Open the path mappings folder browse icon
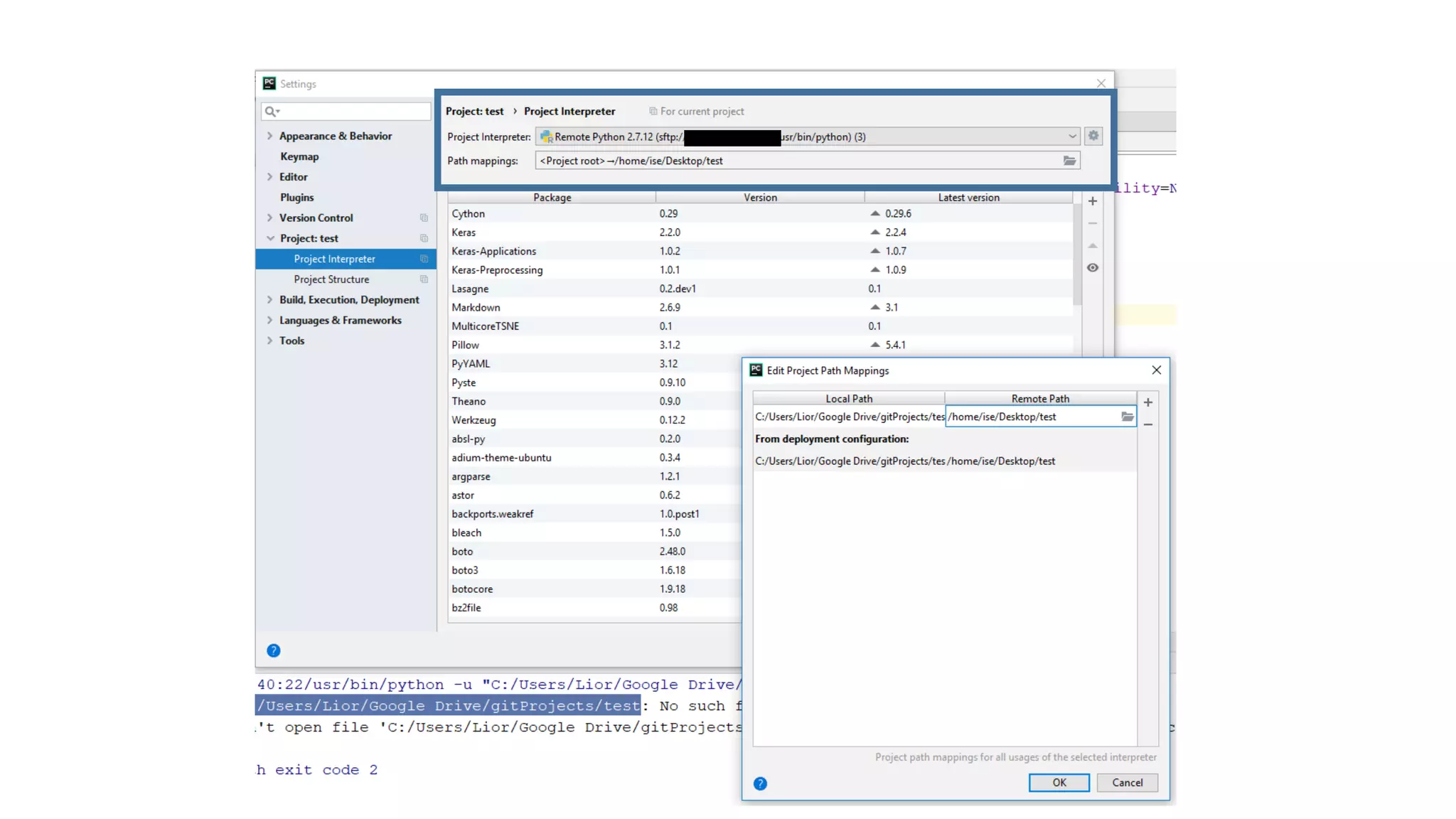This screenshot has width=1456, height=819. tap(1069, 161)
